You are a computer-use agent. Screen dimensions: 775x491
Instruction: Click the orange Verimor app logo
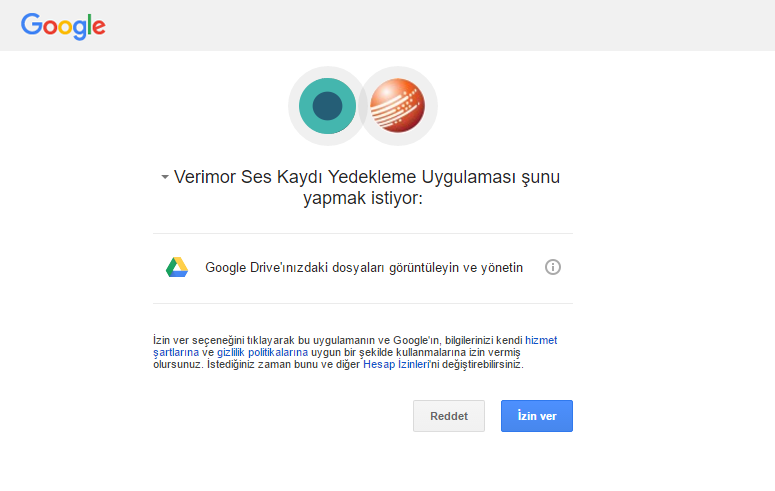click(x=397, y=106)
